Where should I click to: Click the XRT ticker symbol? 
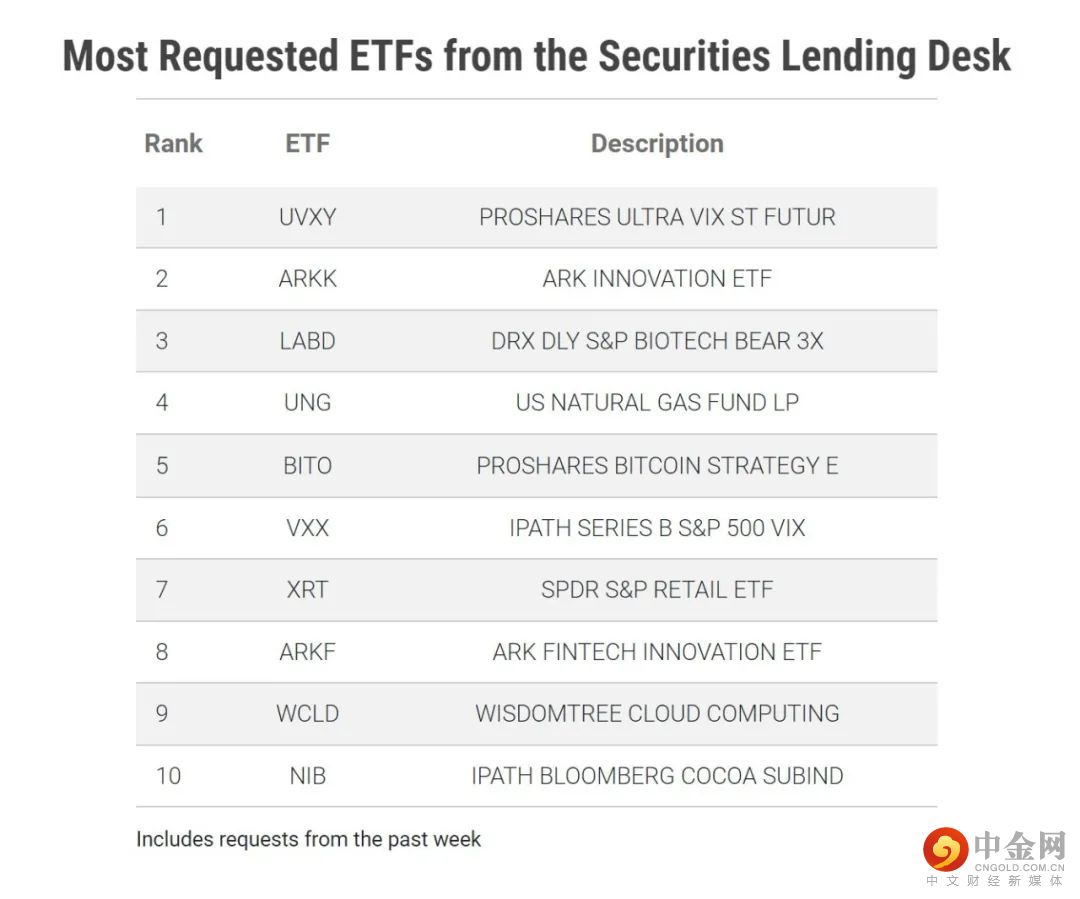(307, 589)
